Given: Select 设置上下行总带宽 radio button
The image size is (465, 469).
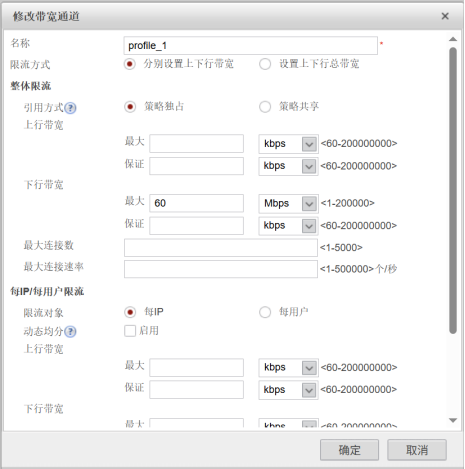Looking at the screenshot, I should point(265,64).
